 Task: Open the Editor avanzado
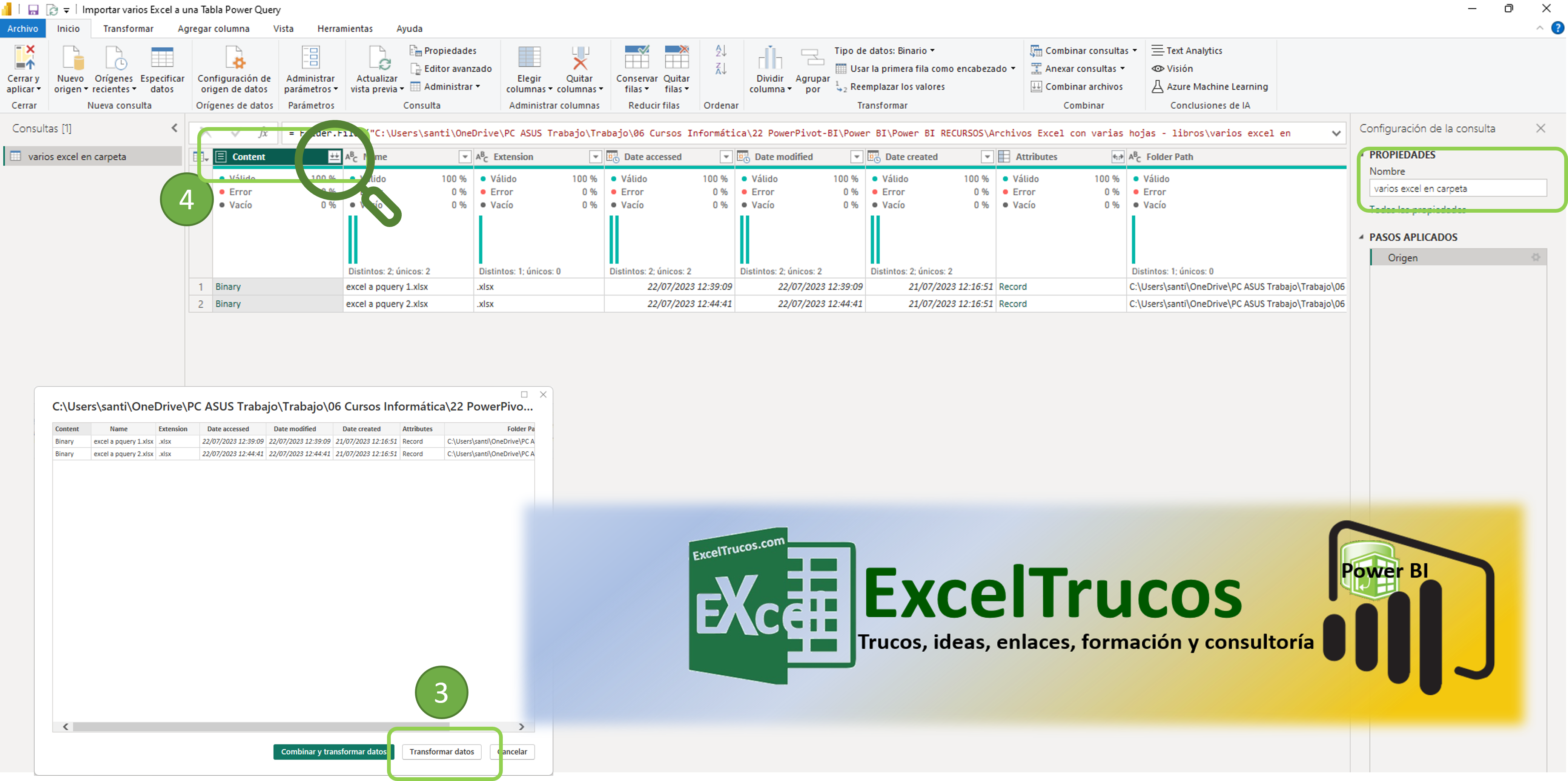[451, 69]
